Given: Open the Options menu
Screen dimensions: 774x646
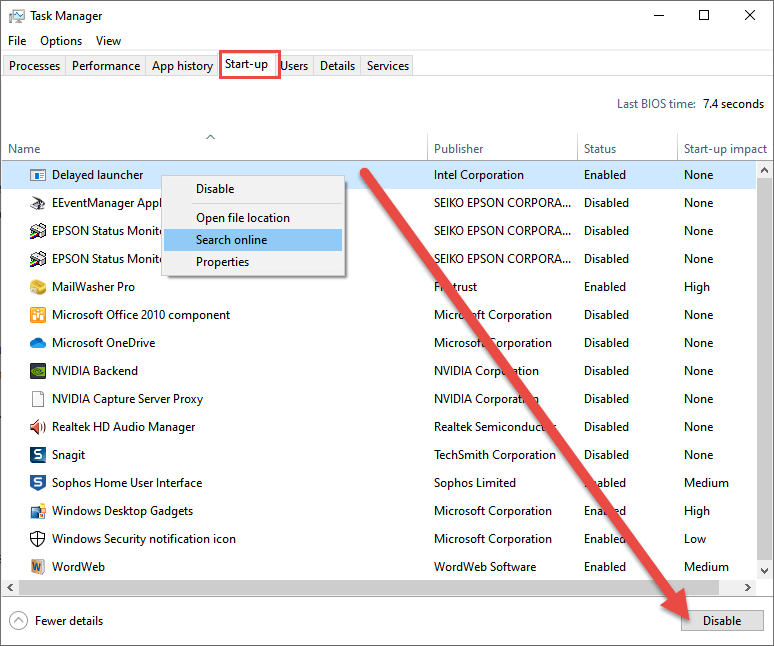Looking at the screenshot, I should click(61, 41).
